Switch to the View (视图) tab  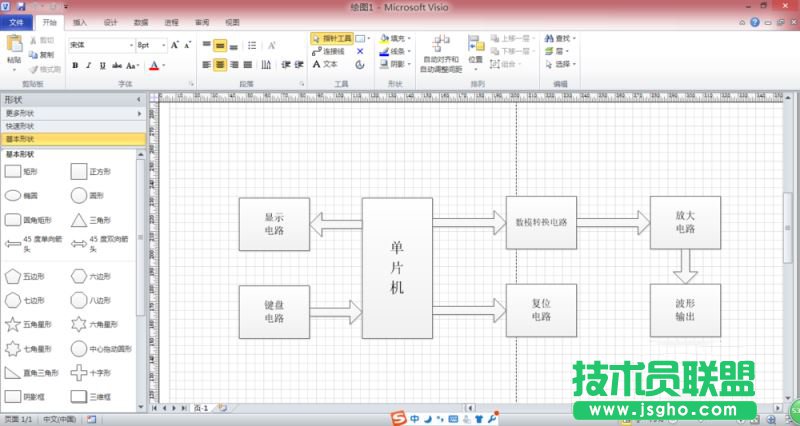233,22
